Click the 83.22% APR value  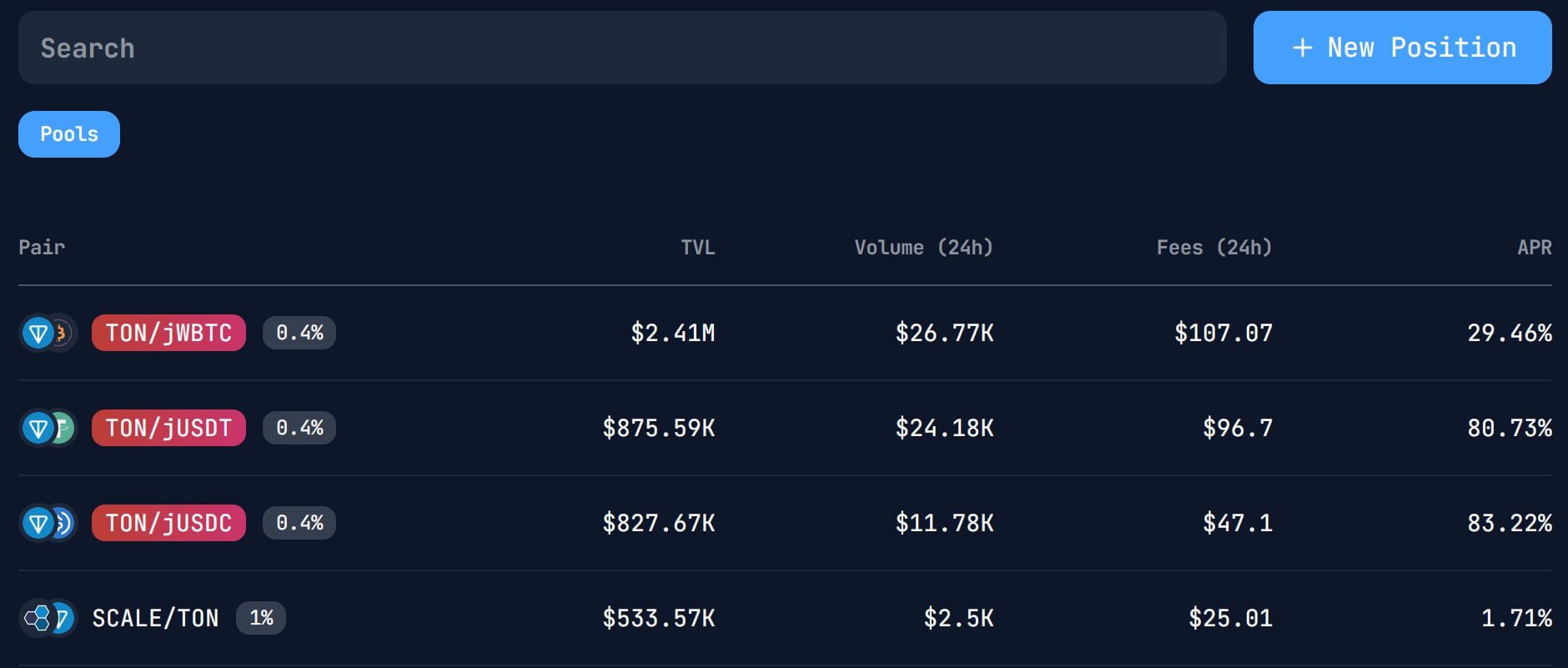(1510, 523)
